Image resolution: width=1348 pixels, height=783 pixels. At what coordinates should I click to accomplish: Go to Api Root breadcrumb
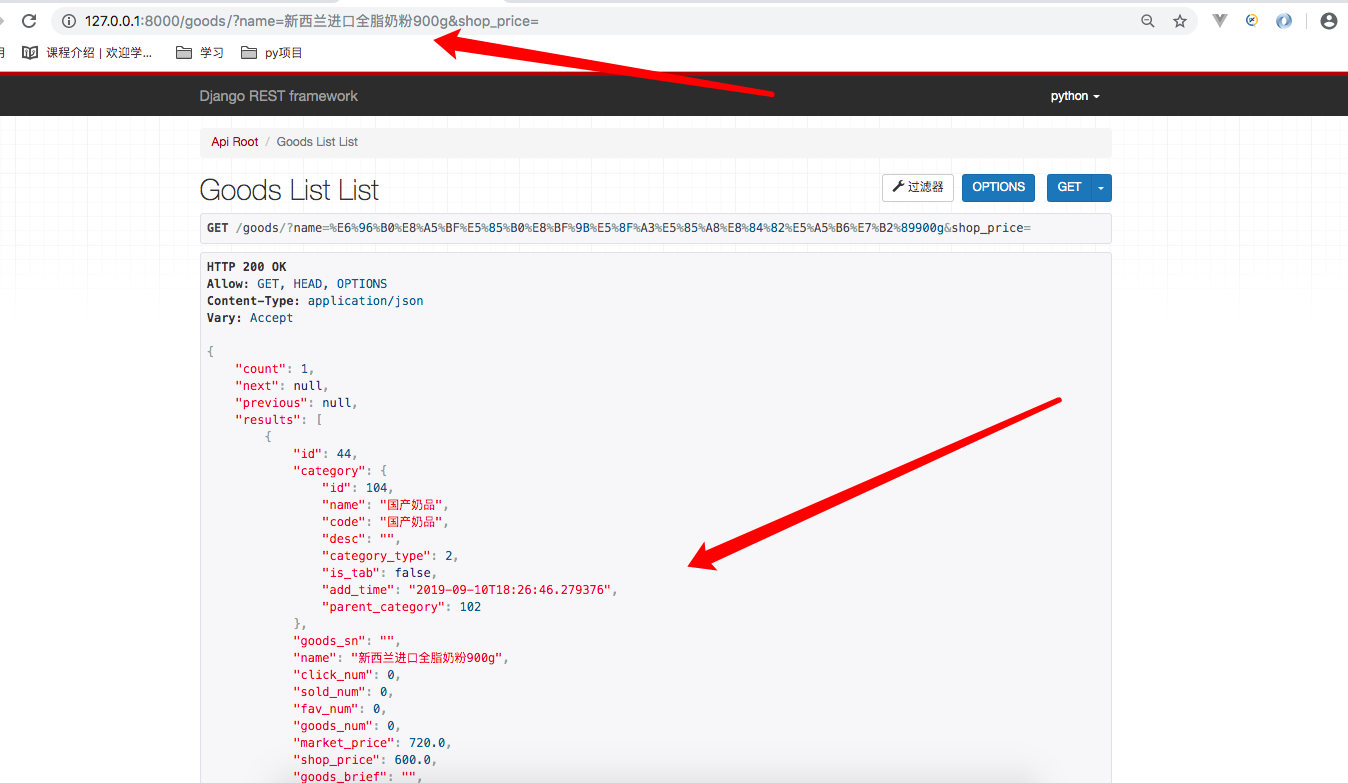point(235,142)
